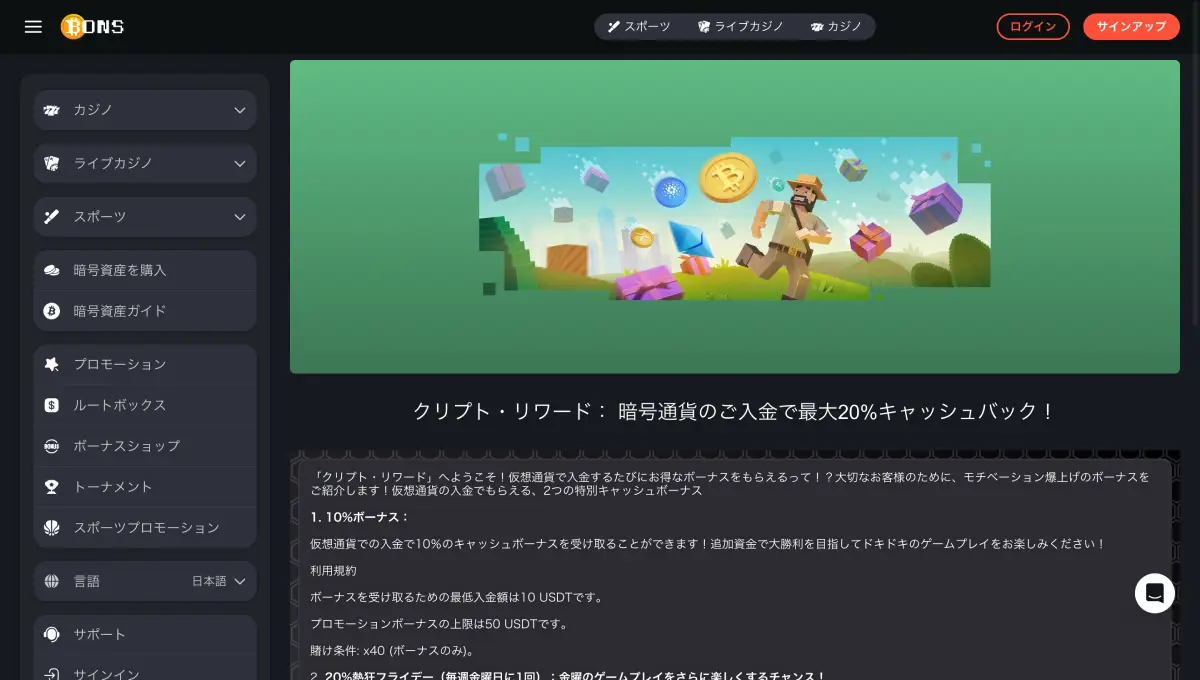Click the 20%熱狂フライデー heading

(x=567, y=676)
